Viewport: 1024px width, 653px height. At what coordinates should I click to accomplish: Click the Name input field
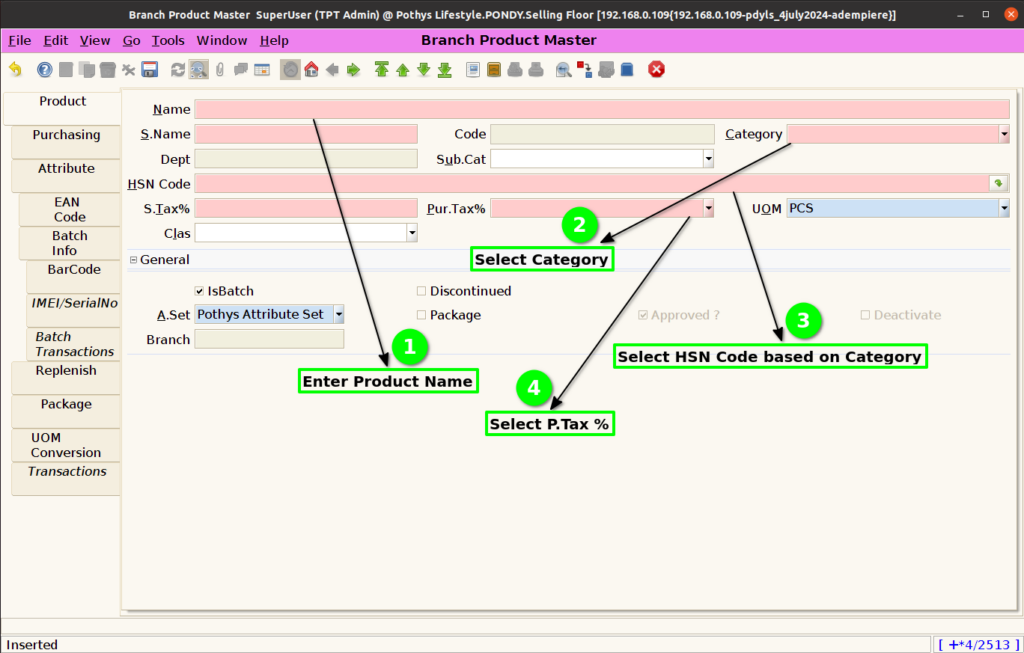(x=601, y=110)
